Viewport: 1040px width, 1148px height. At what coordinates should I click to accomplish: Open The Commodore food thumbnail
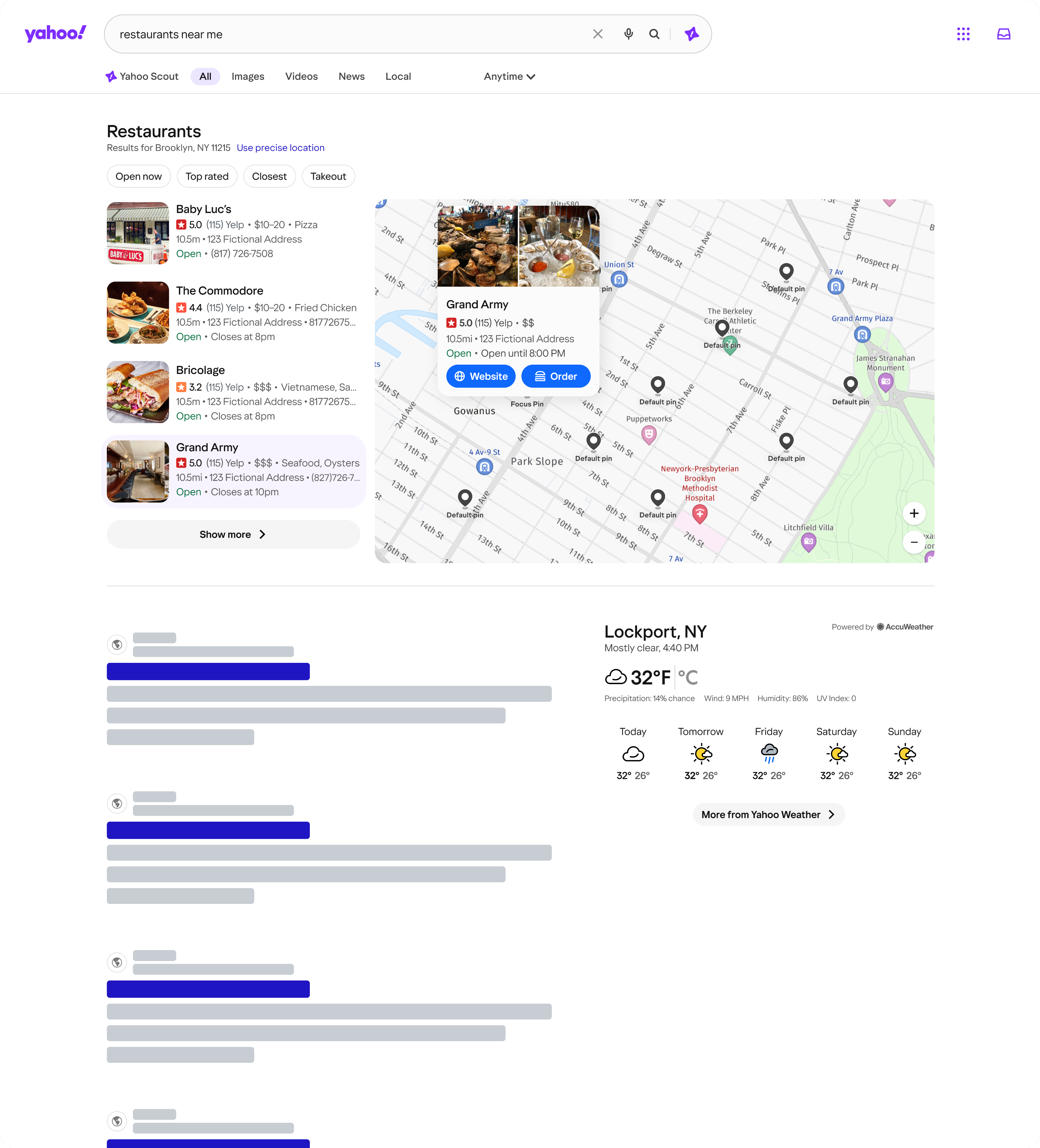(138, 313)
